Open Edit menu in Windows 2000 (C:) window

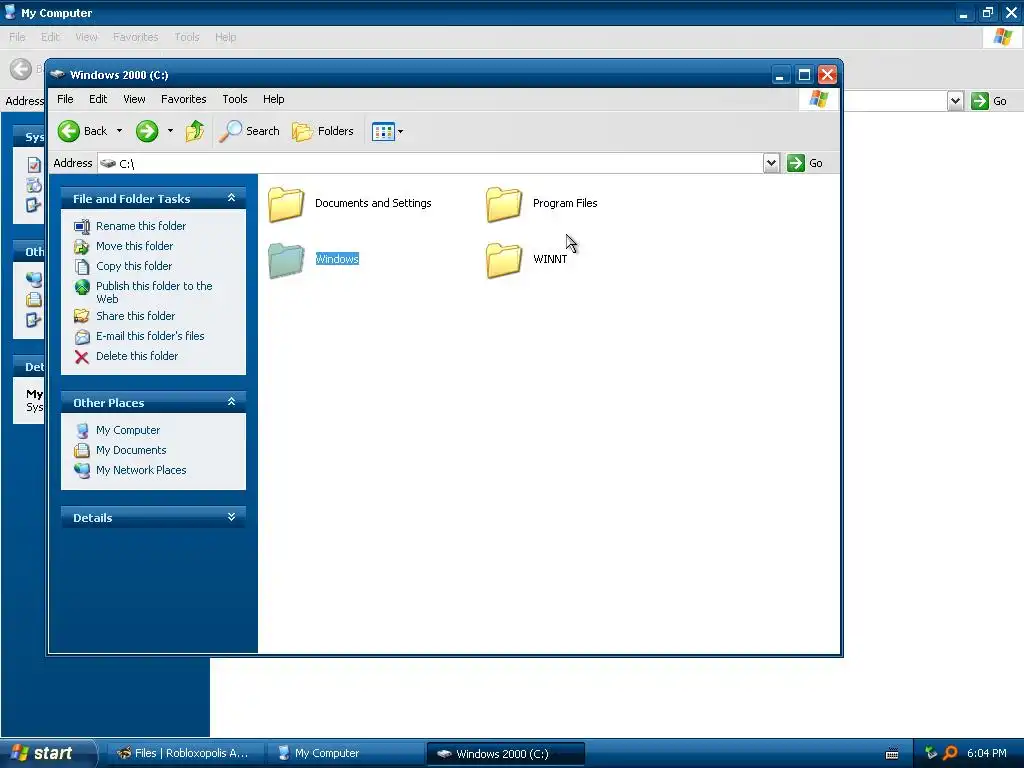[x=98, y=99]
